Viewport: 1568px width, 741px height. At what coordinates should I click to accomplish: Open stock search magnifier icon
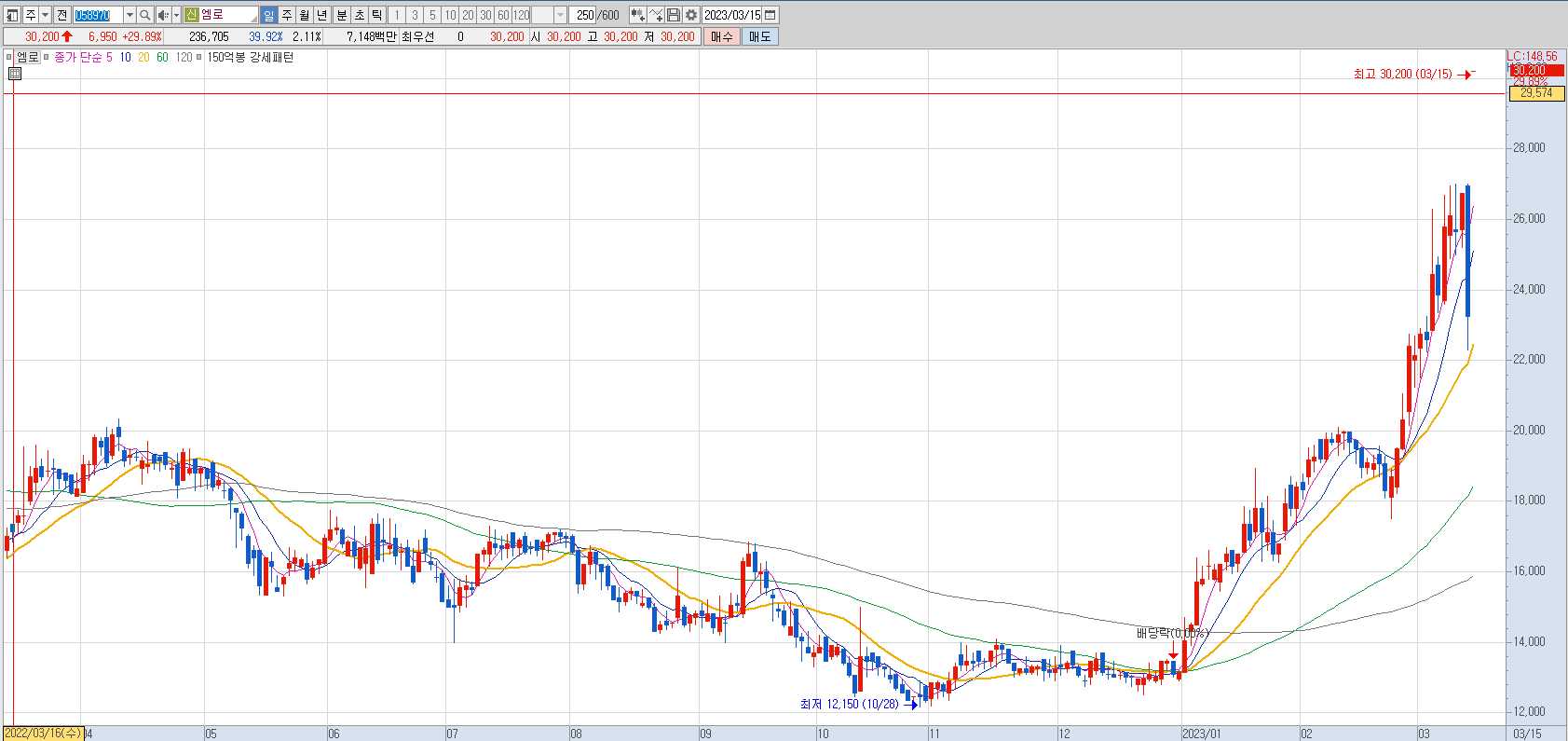tap(145, 15)
